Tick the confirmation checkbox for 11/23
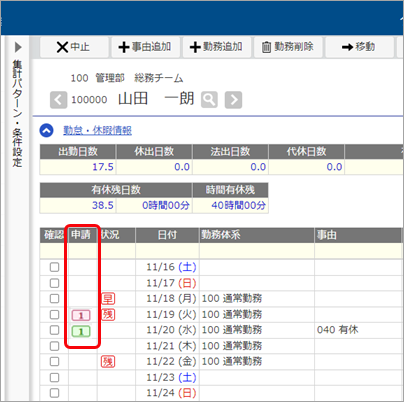The image size is (404, 402). pyautogui.click(x=54, y=377)
